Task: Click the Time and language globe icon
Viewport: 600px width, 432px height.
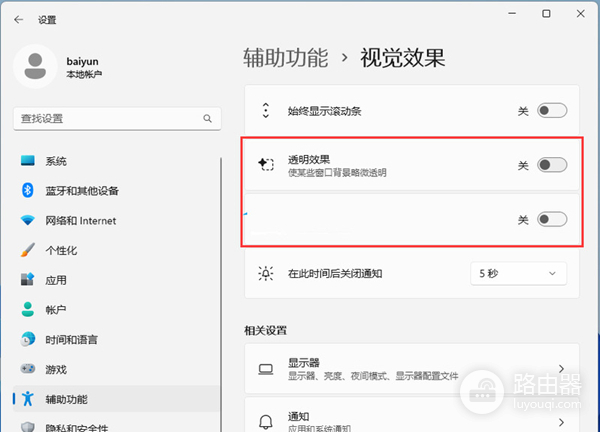Action: point(28,339)
